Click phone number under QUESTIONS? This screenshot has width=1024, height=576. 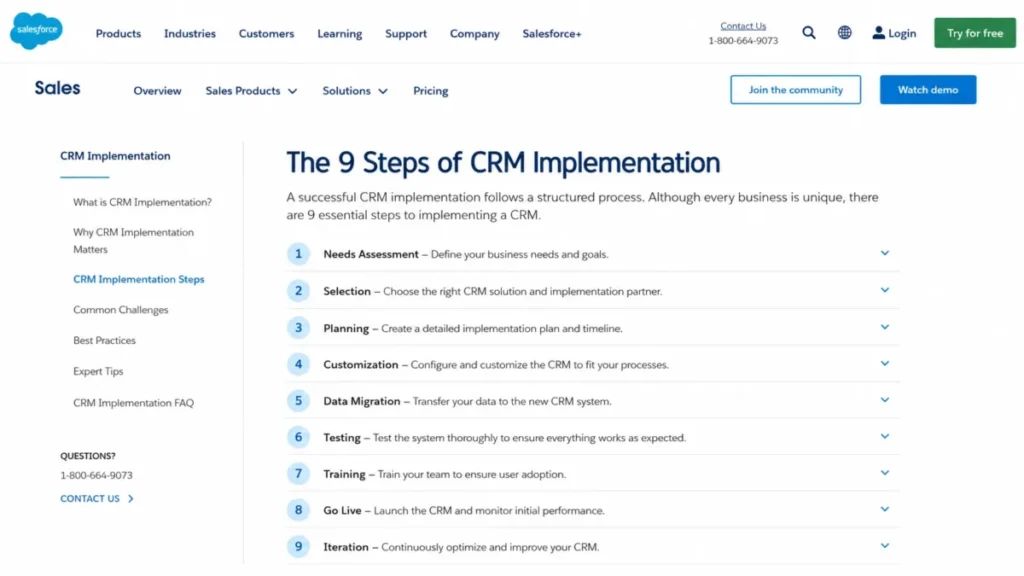pos(96,475)
